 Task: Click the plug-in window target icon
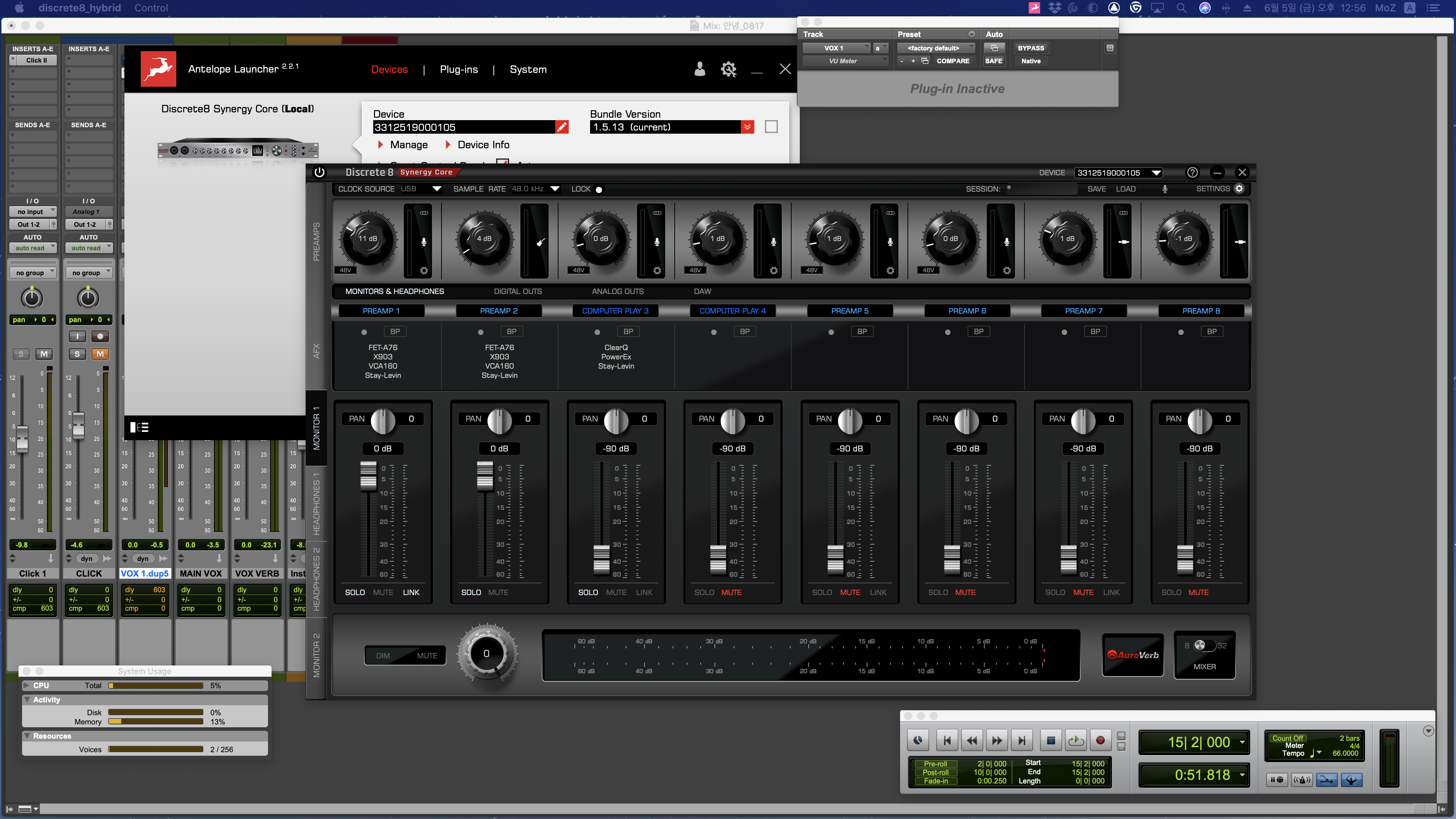pos(1110,48)
